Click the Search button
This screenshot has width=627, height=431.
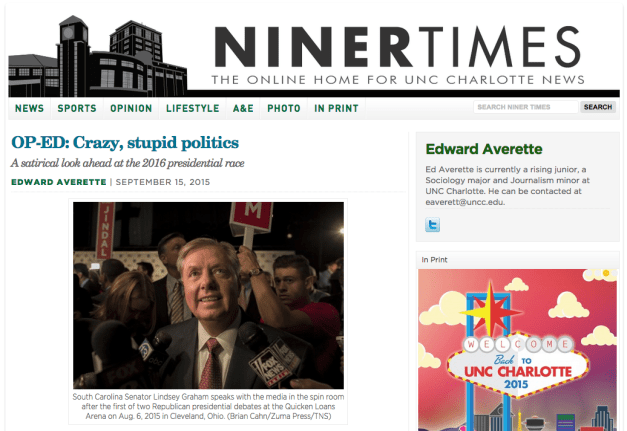(598, 107)
